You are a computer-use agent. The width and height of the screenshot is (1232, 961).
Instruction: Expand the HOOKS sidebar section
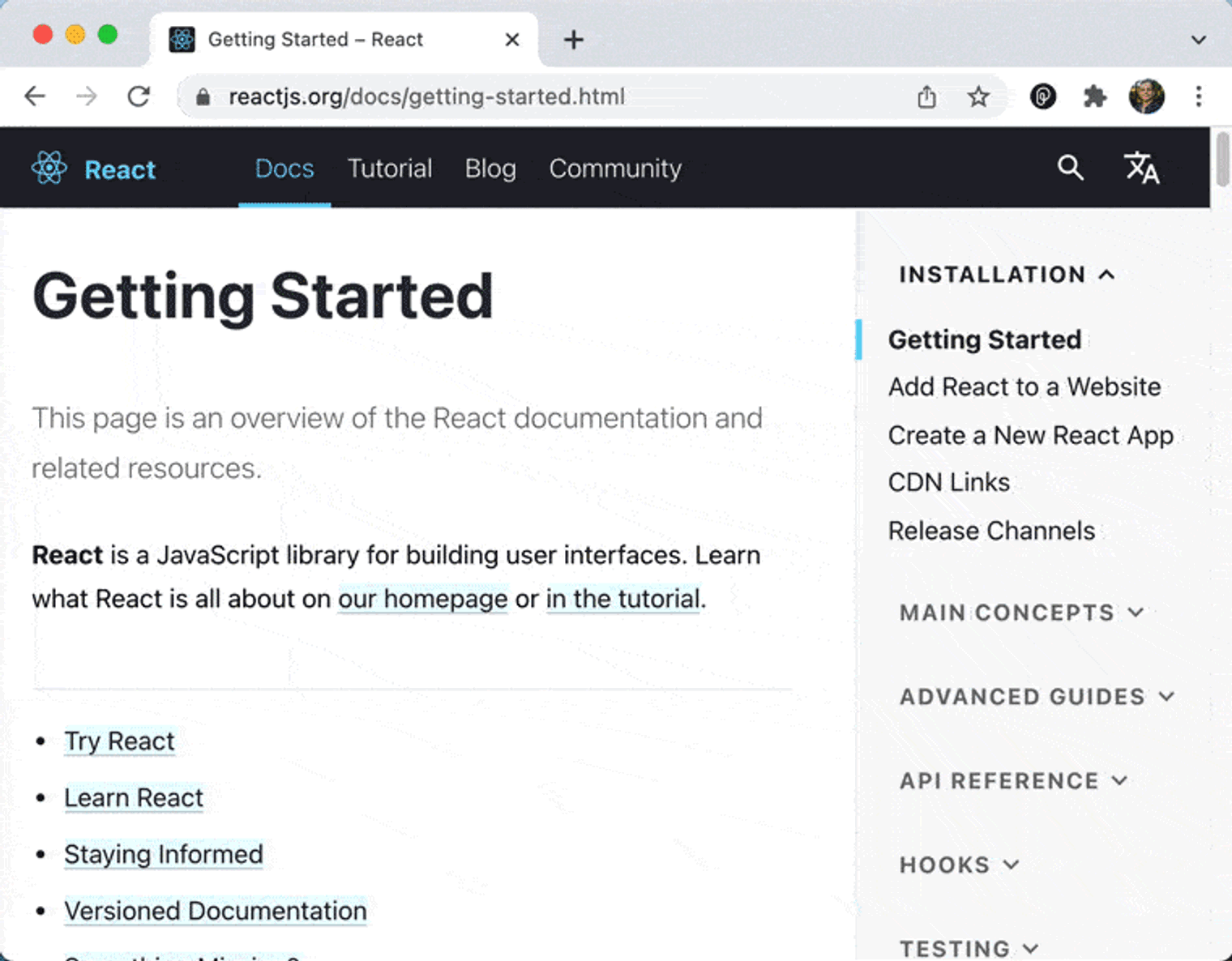(x=960, y=865)
